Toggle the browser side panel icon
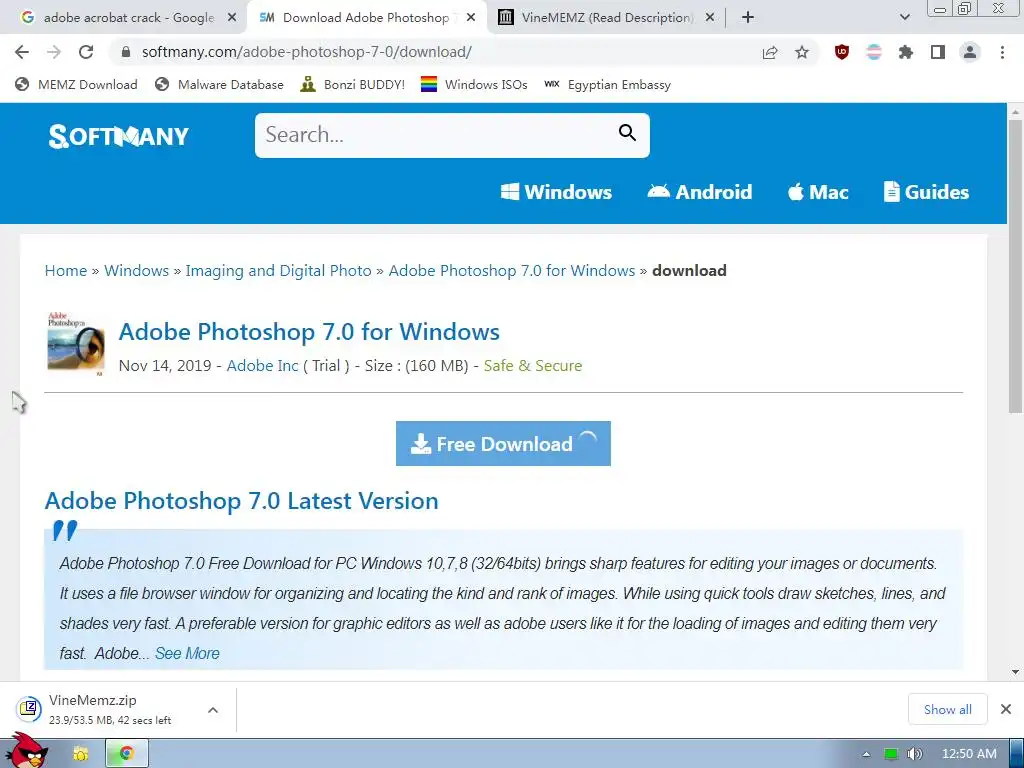Viewport: 1024px width, 768px height. click(938, 52)
